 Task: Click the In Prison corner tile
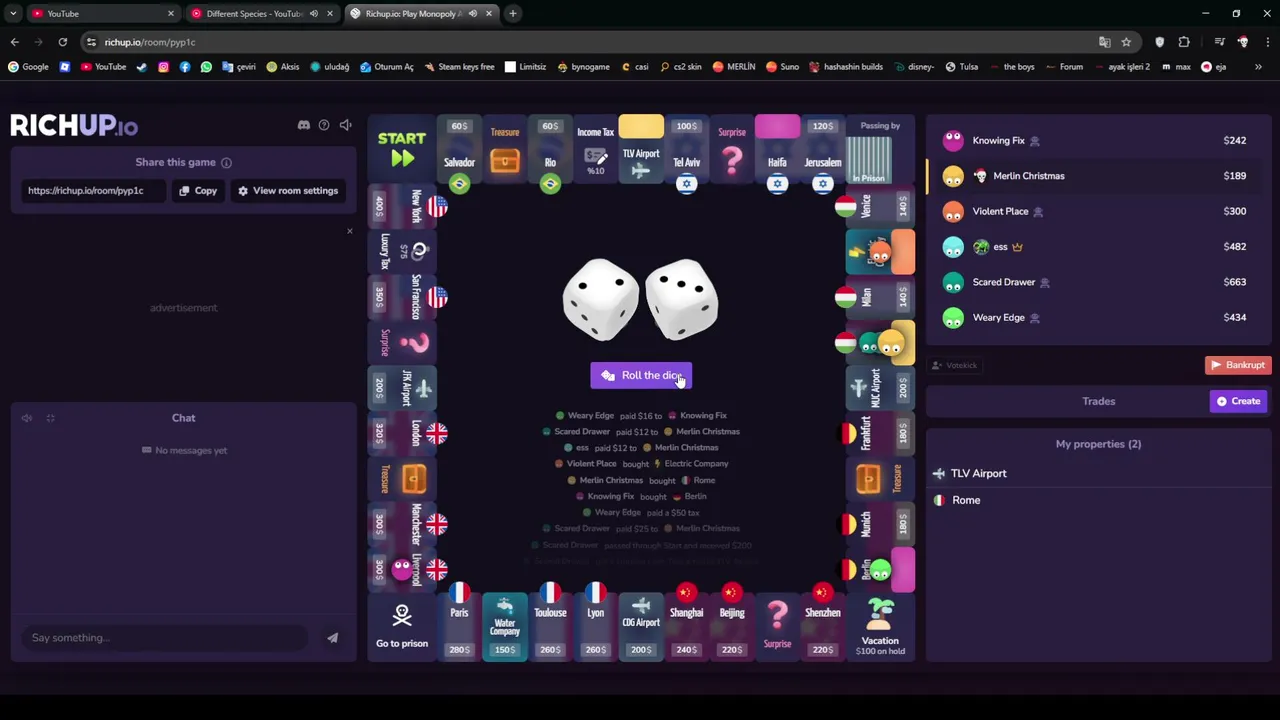coord(880,151)
